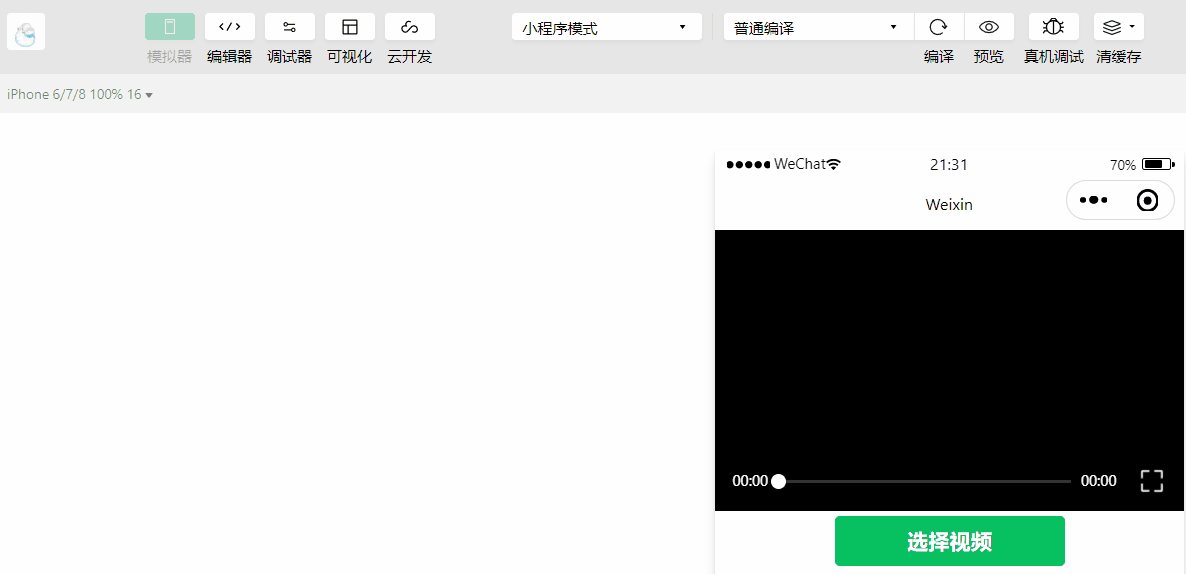Open the visualization (可视化) layout icon
The image size is (1186, 574).
(x=349, y=26)
